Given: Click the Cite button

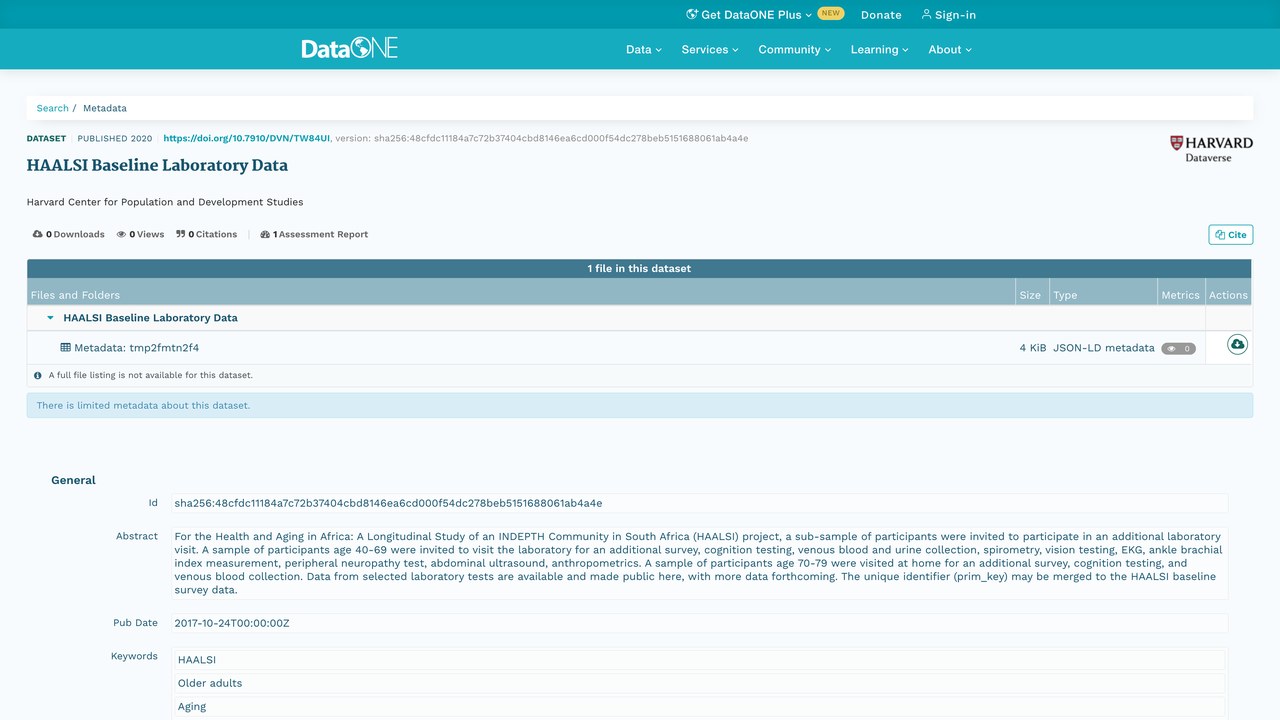Looking at the screenshot, I should pyautogui.click(x=1230, y=235).
